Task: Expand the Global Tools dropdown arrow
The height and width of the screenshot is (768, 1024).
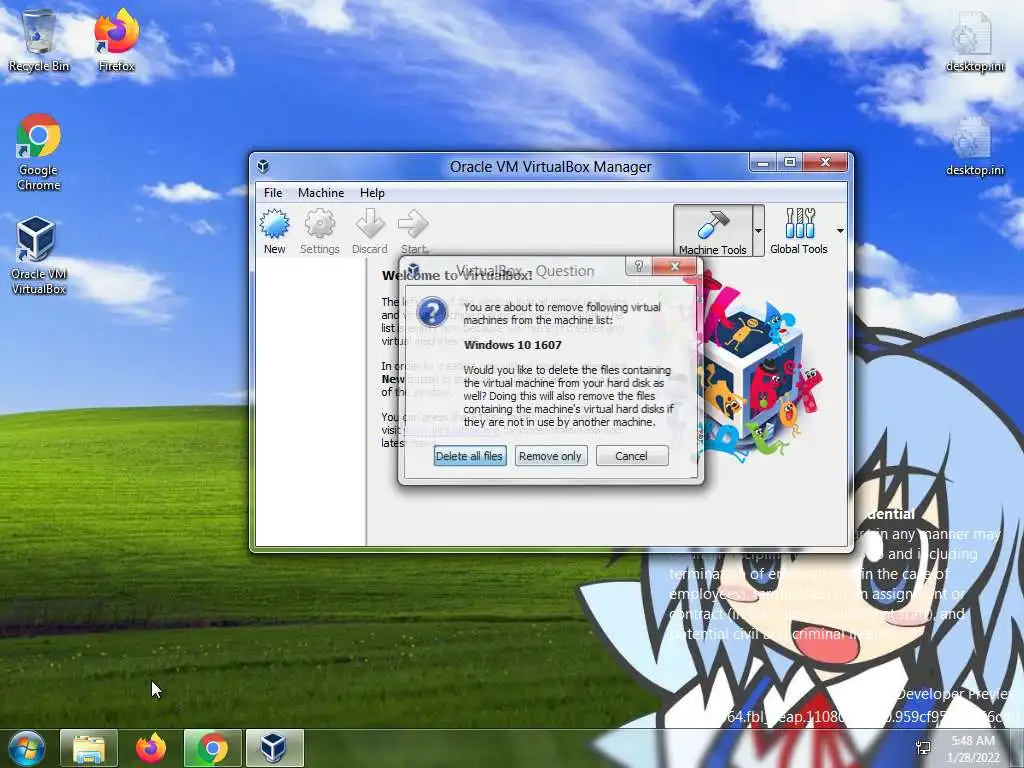Action: pos(840,231)
